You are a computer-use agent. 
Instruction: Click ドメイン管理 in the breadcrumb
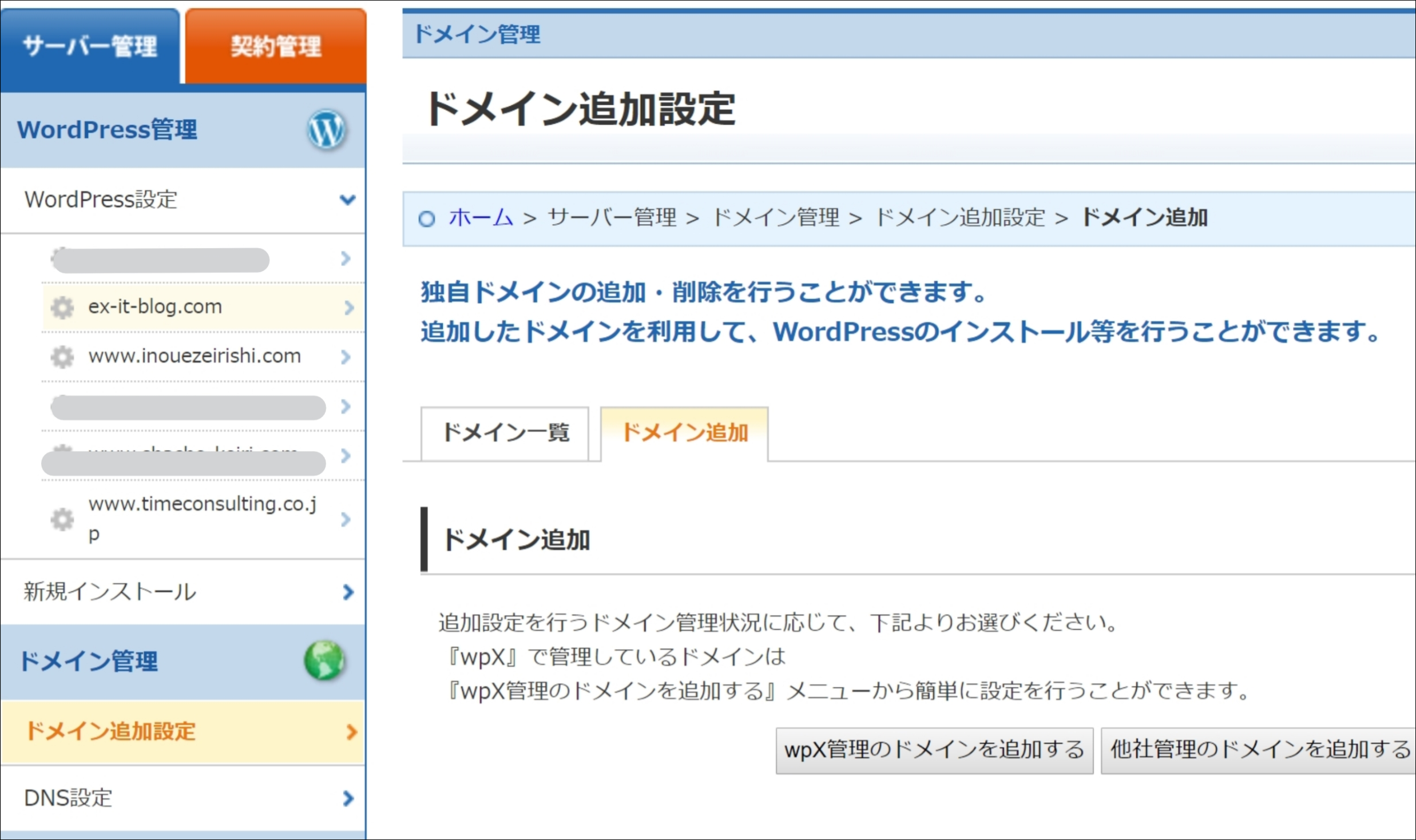pyautogui.click(x=775, y=217)
